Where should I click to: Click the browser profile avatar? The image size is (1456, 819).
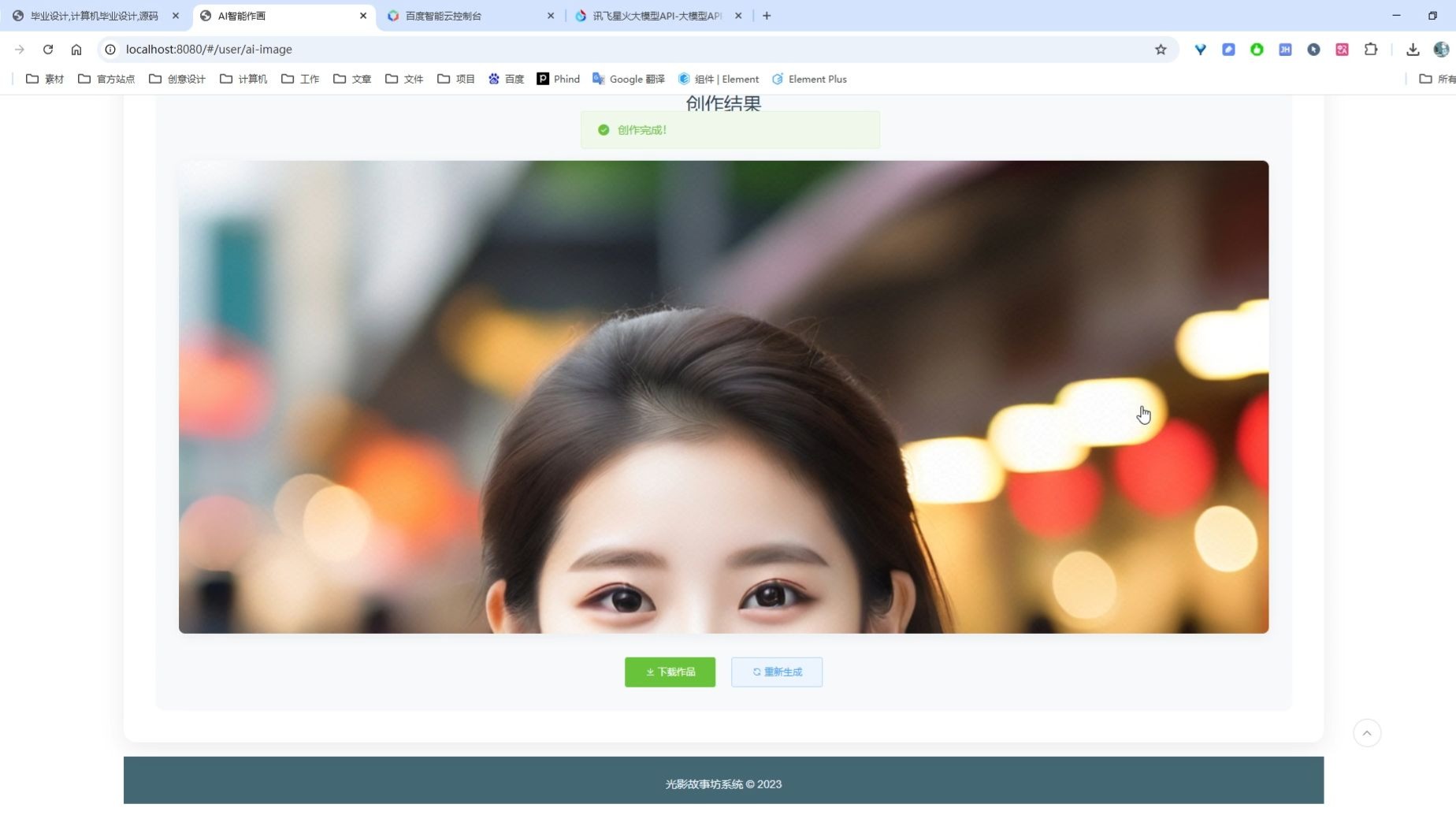1441,49
